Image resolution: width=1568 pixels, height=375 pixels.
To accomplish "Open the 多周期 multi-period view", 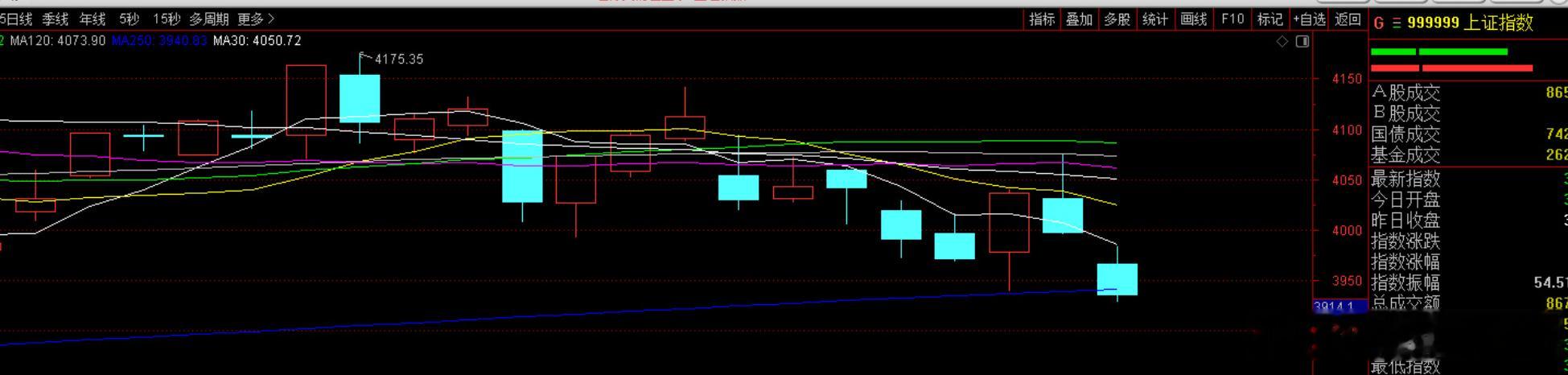I will 209,19.
